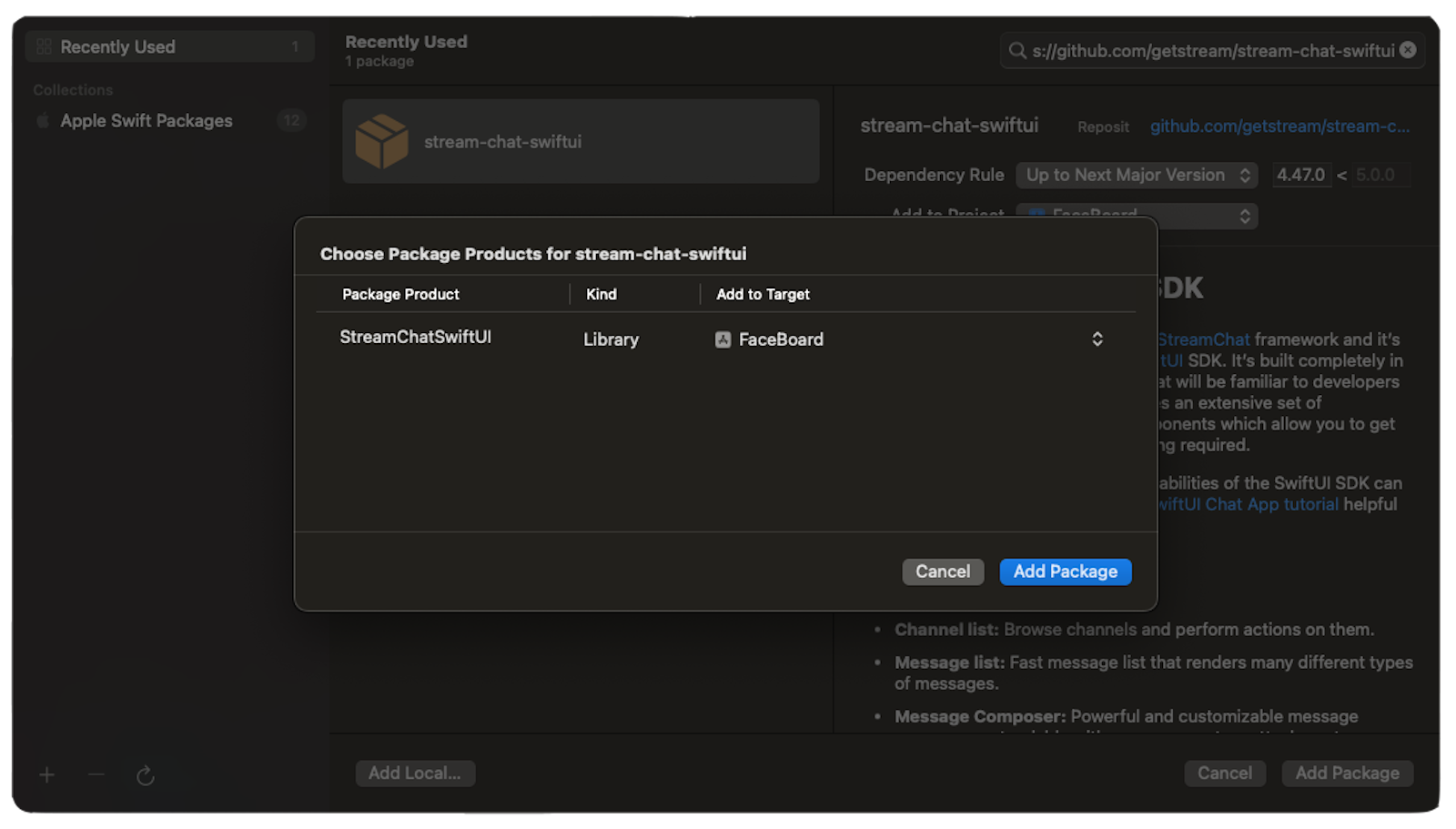Clear the search field with the x icon
The image size is (1456, 829).
tap(1408, 50)
